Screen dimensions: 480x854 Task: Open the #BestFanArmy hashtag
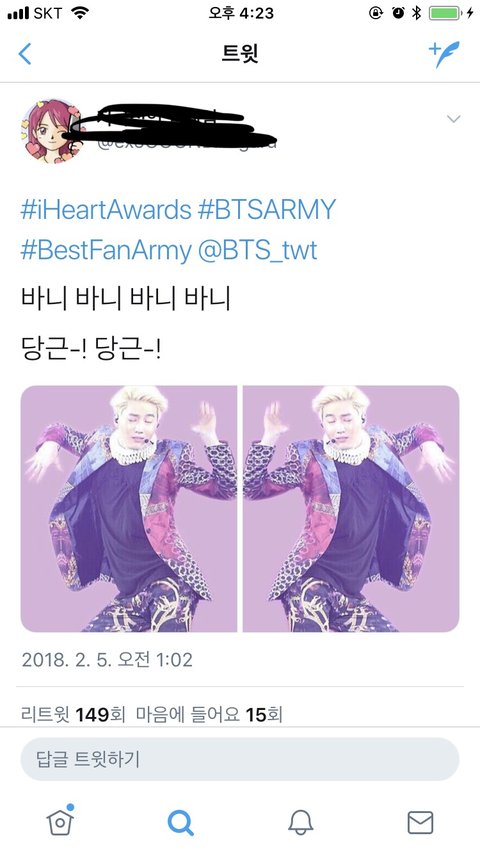pyautogui.click(x=106, y=251)
